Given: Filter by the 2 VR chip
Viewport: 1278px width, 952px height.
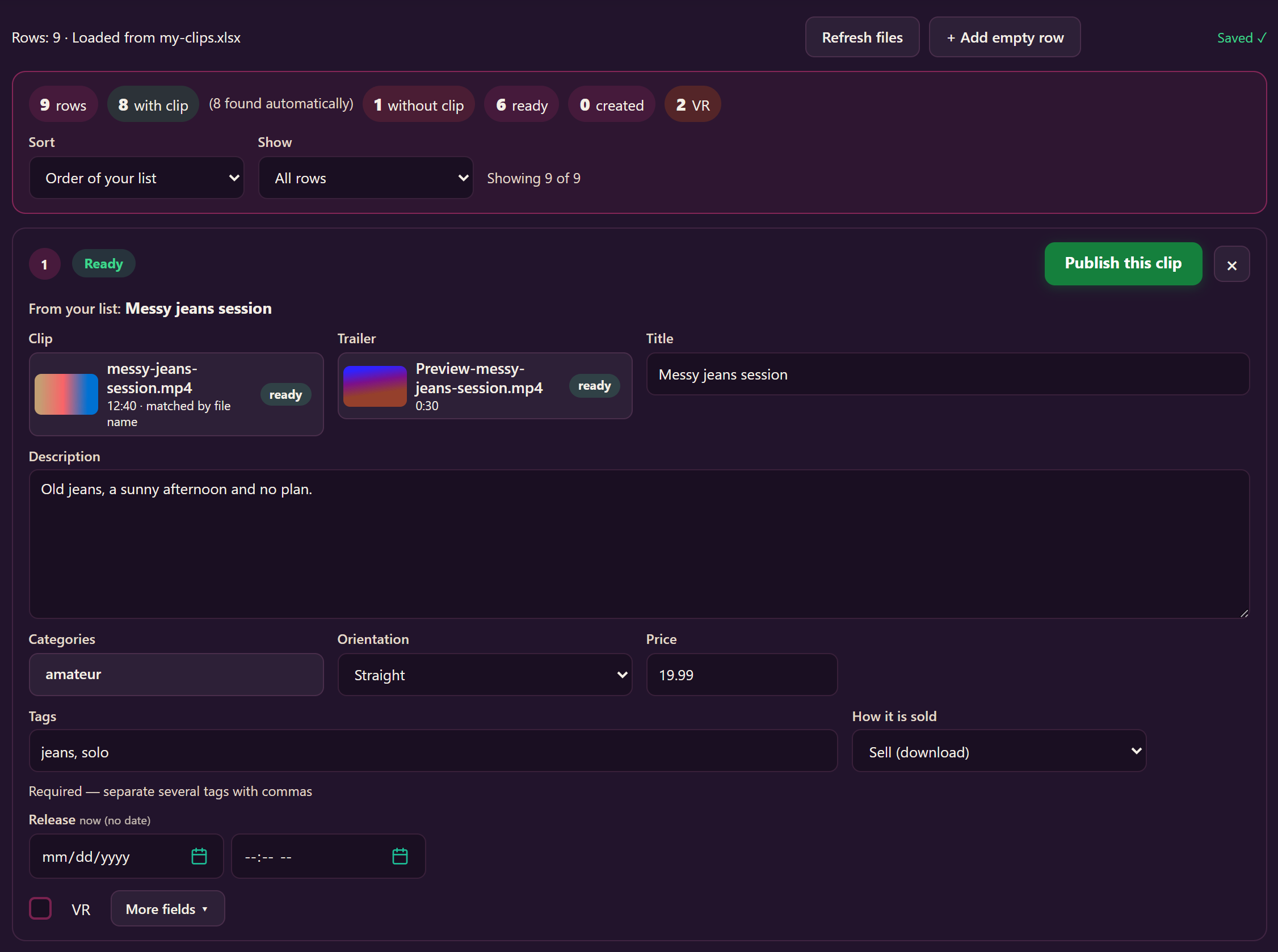Looking at the screenshot, I should [x=692, y=105].
